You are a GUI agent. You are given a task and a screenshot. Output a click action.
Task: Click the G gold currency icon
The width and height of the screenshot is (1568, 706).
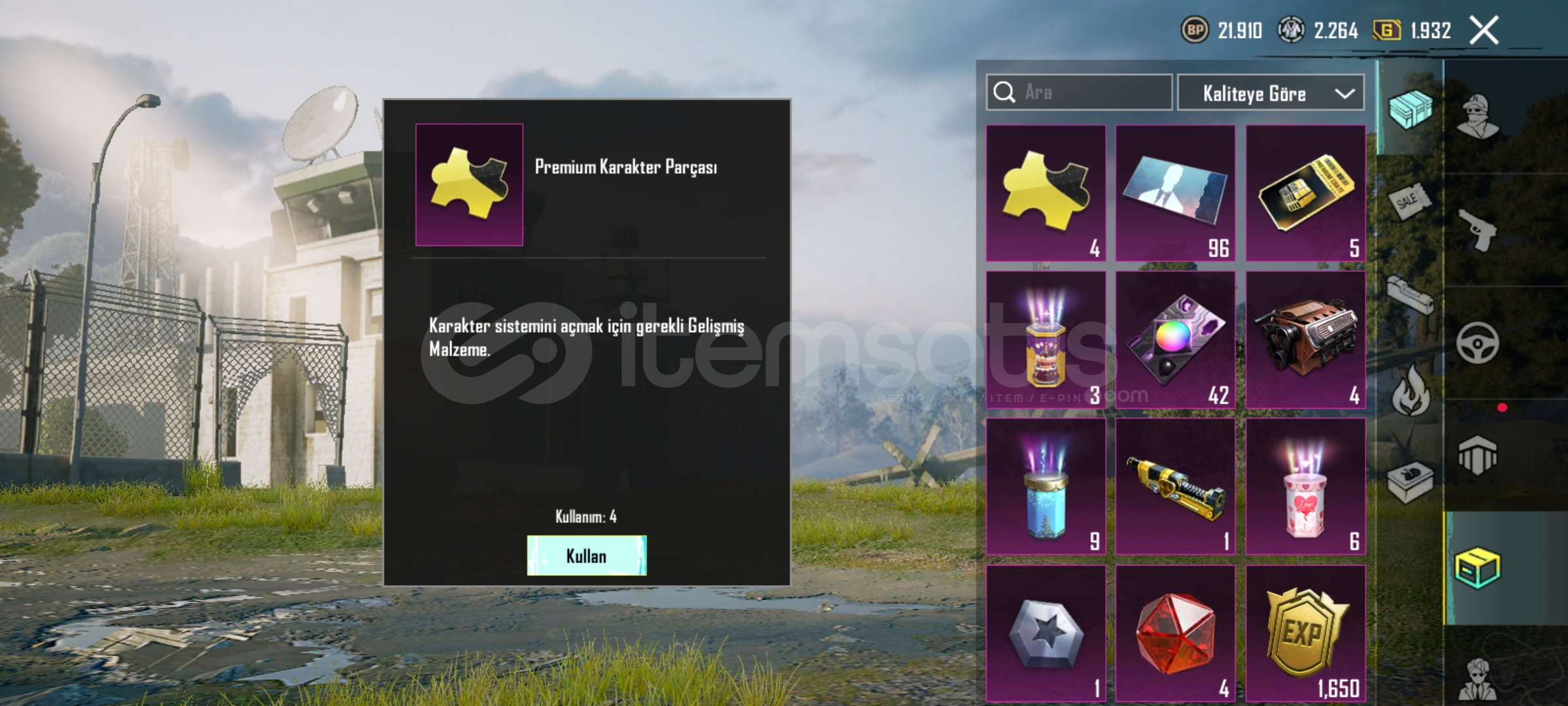pyautogui.click(x=1386, y=31)
